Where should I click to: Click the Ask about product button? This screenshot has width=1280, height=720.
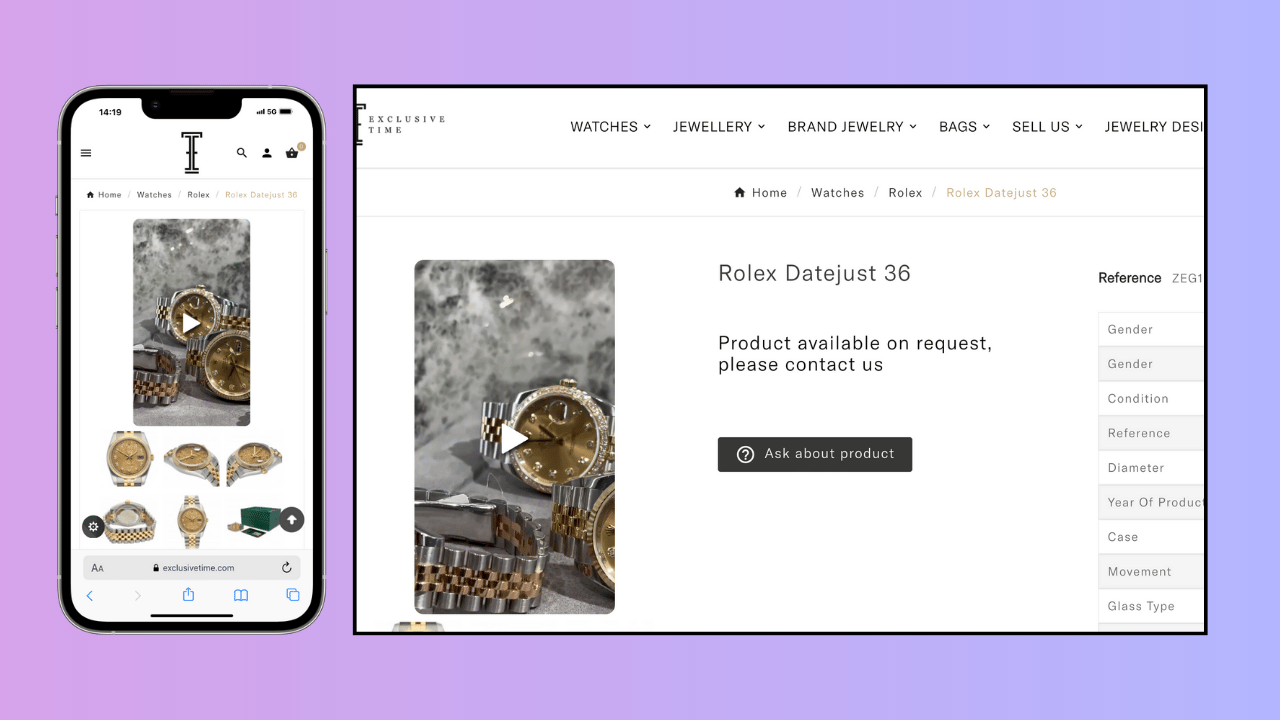coord(815,454)
